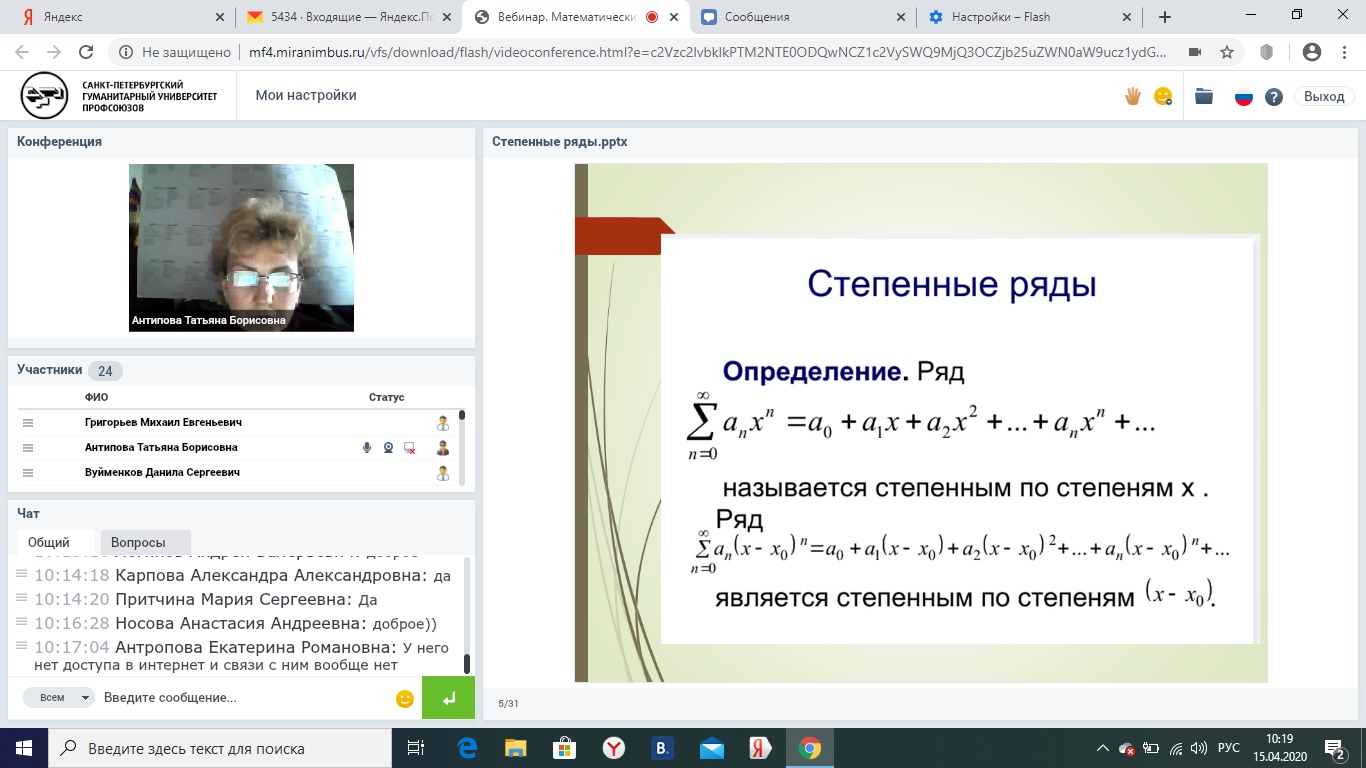Open message menu for Носова Анастасия Андреевна
The height and width of the screenshot is (768, 1366).
tap(21, 622)
